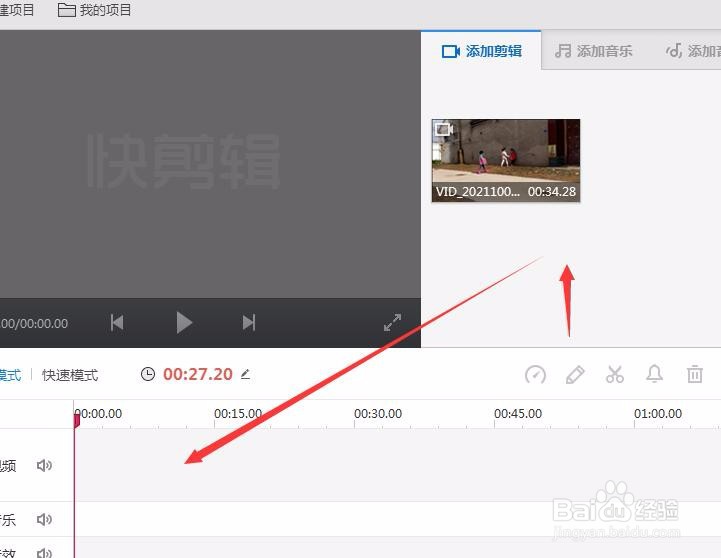Delete selection with trash icon
This screenshot has height=558, width=721.
[x=695, y=375]
